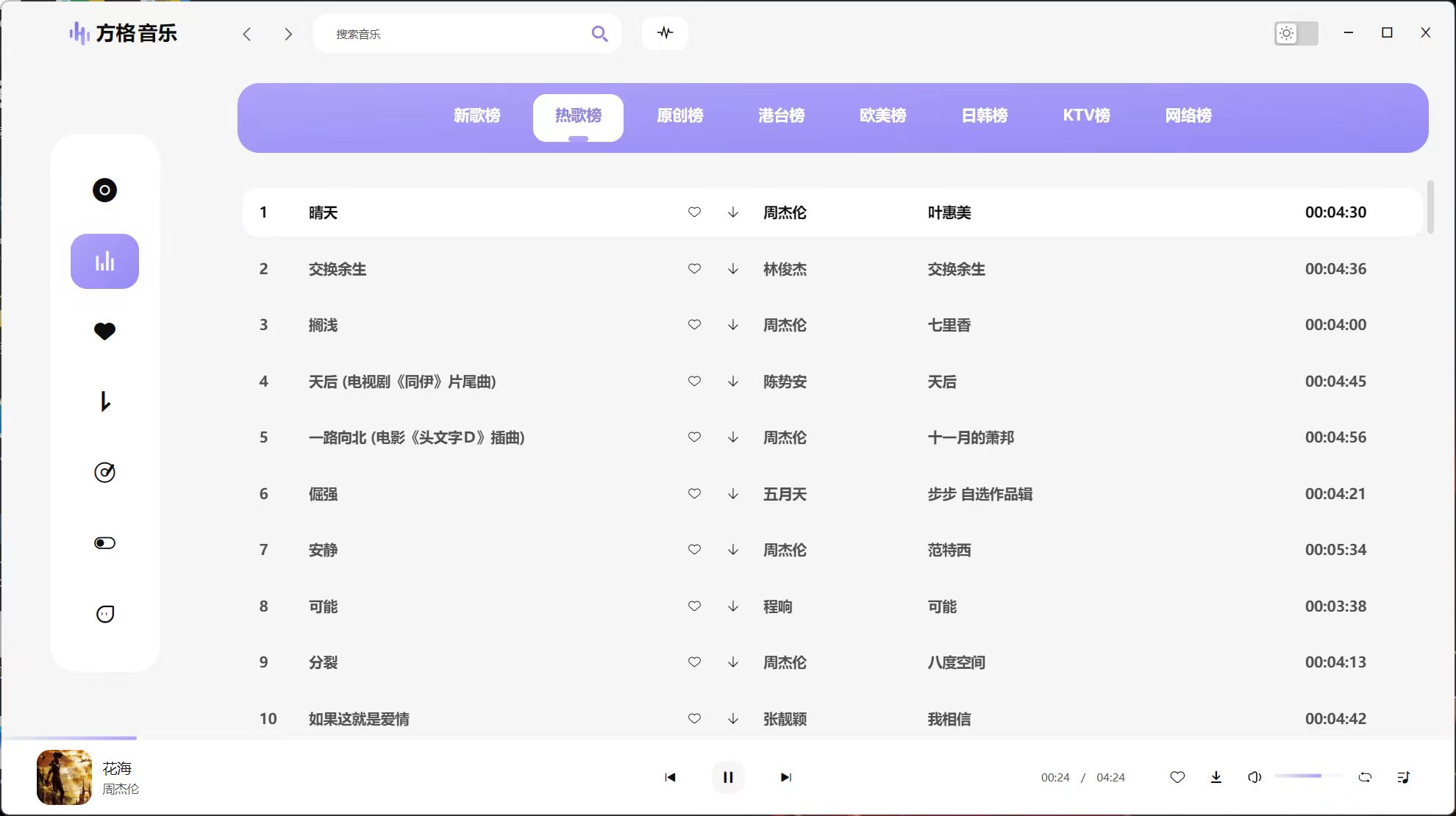Viewport: 1456px width, 816px height.
Task: Download the song 交换余生
Action: pyautogui.click(x=733, y=269)
